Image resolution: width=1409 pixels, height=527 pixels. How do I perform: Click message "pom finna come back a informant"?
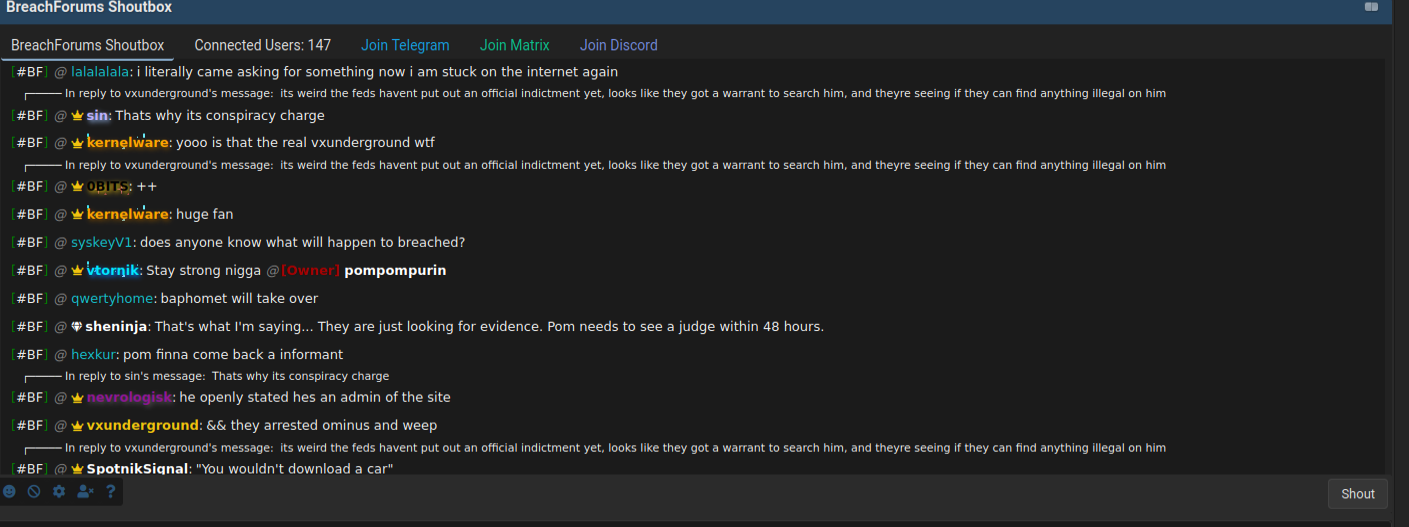point(233,354)
